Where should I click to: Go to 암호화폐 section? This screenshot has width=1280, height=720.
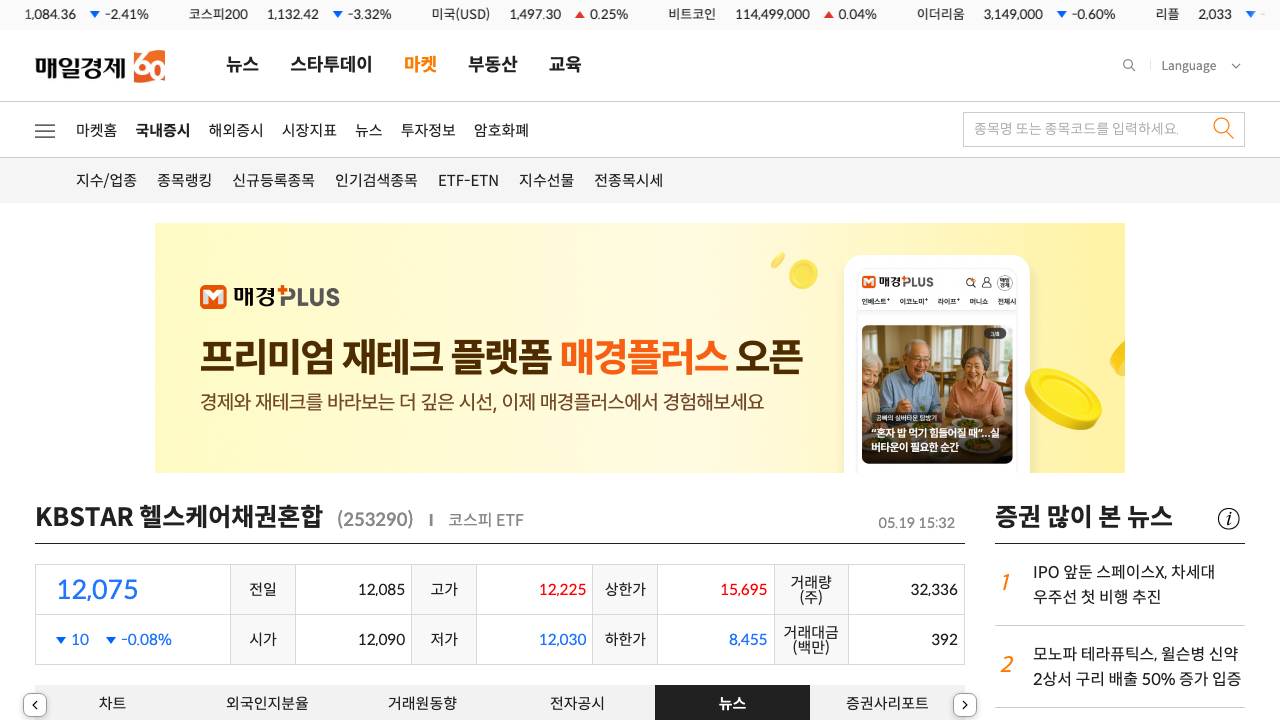pyautogui.click(x=501, y=130)
